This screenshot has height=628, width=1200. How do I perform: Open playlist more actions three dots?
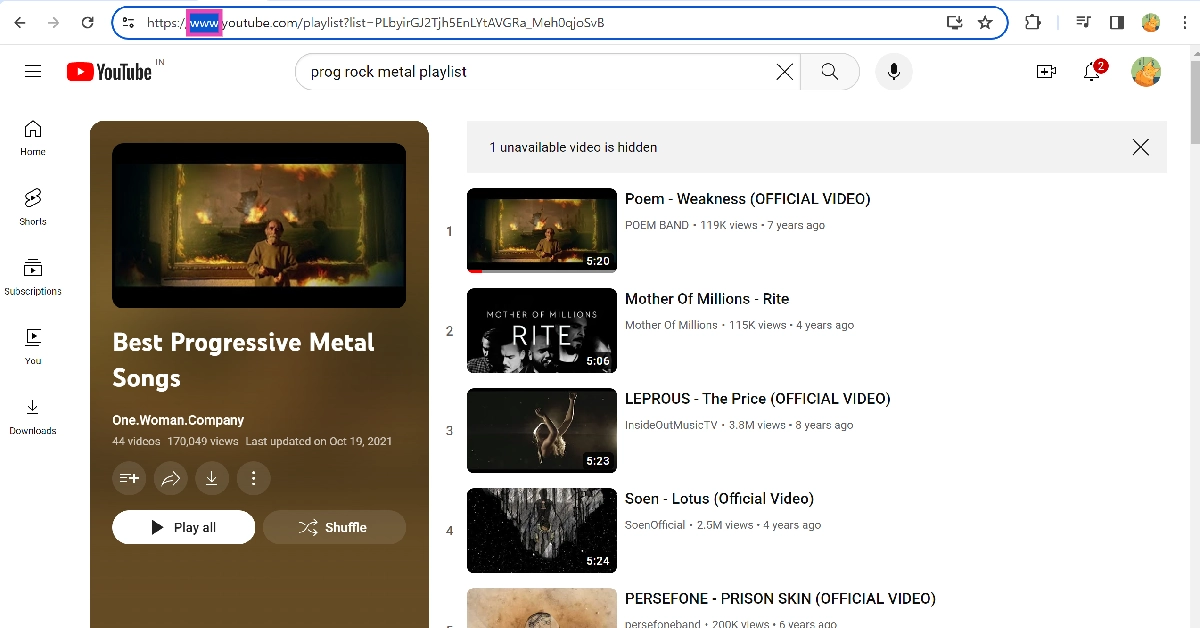(x=253, y=478)
